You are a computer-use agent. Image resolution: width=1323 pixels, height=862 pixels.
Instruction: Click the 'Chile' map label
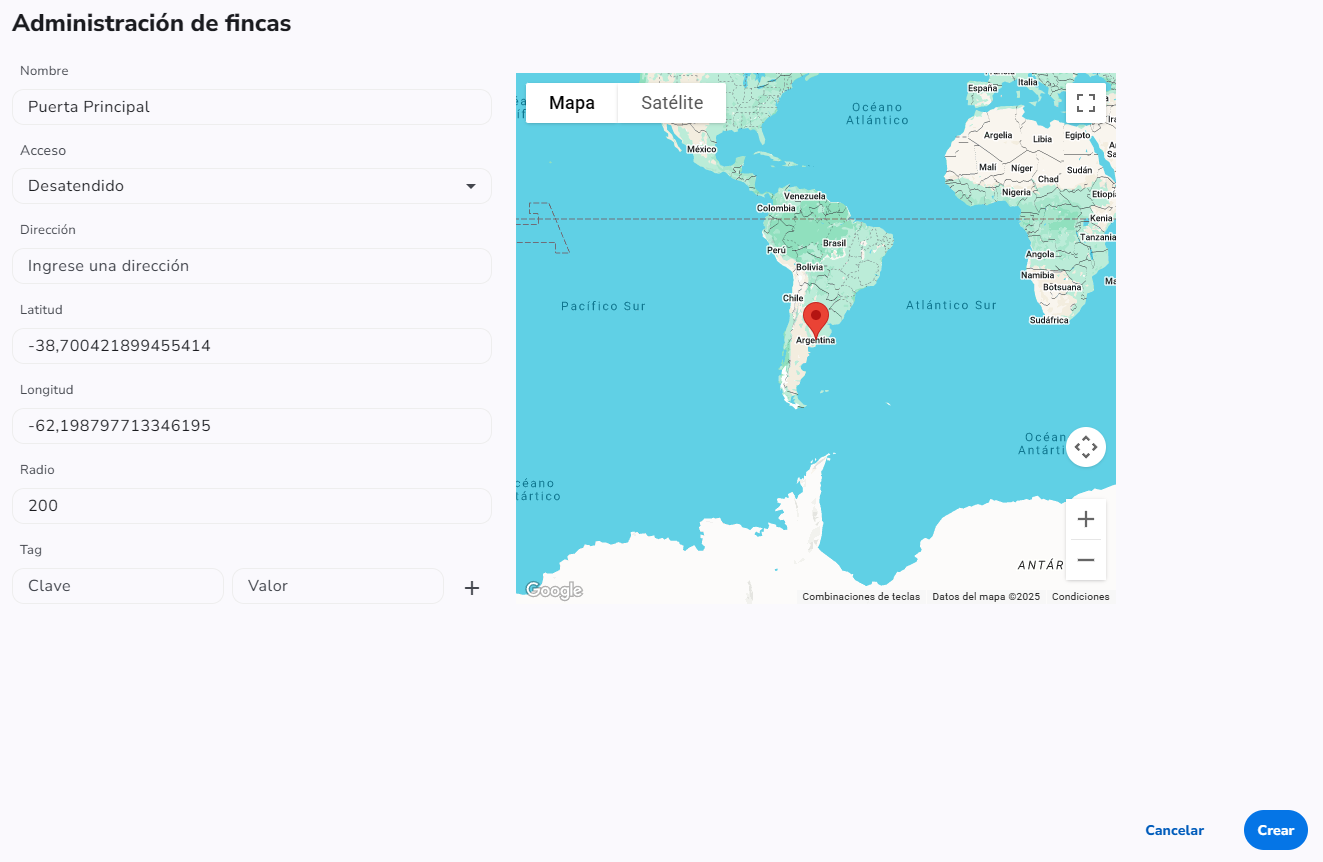pos(793,298)
